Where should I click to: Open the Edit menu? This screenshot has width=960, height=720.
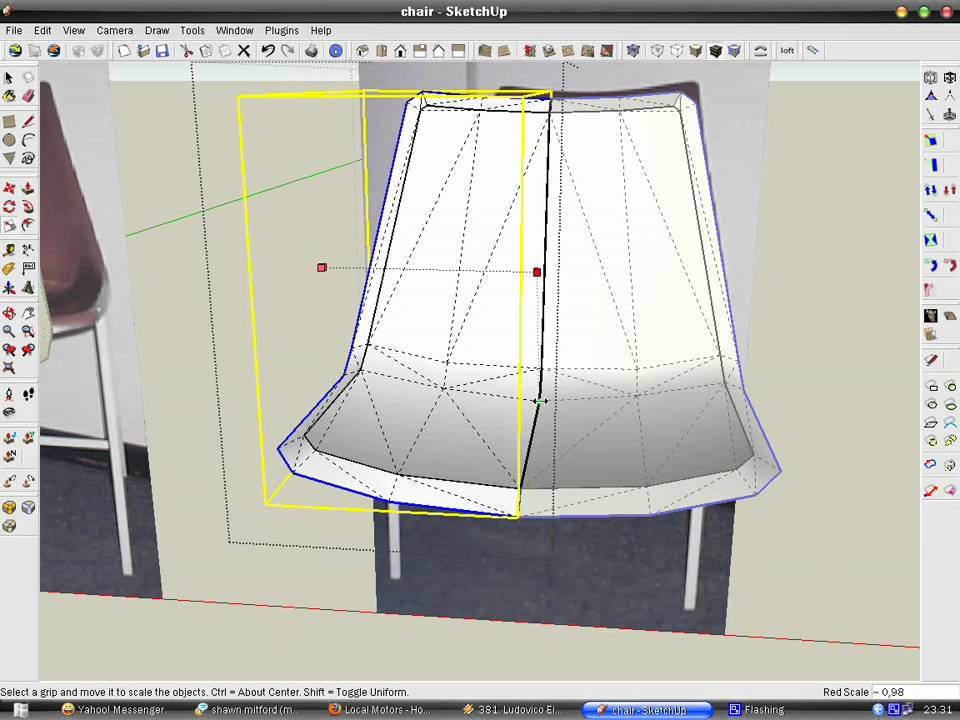coord(42,30)
